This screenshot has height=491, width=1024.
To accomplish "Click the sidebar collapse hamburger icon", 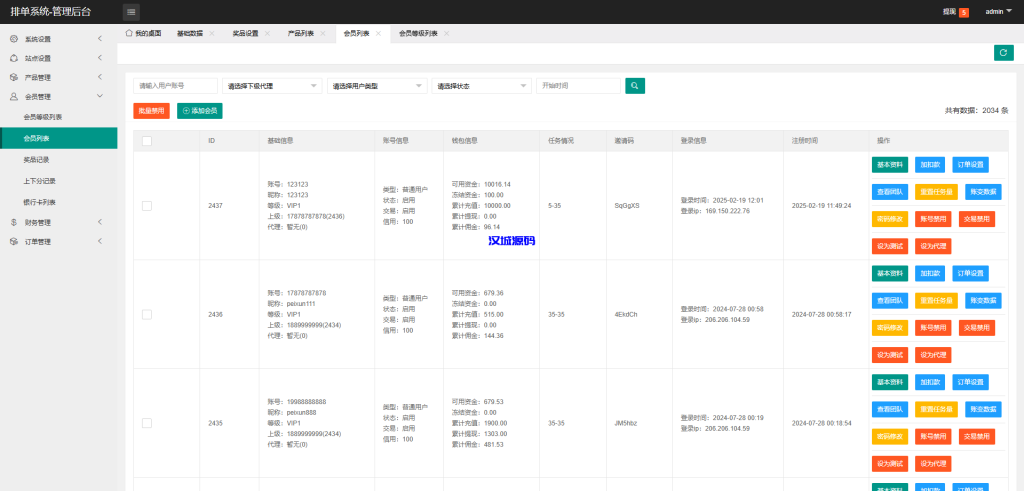I will 132,12.
